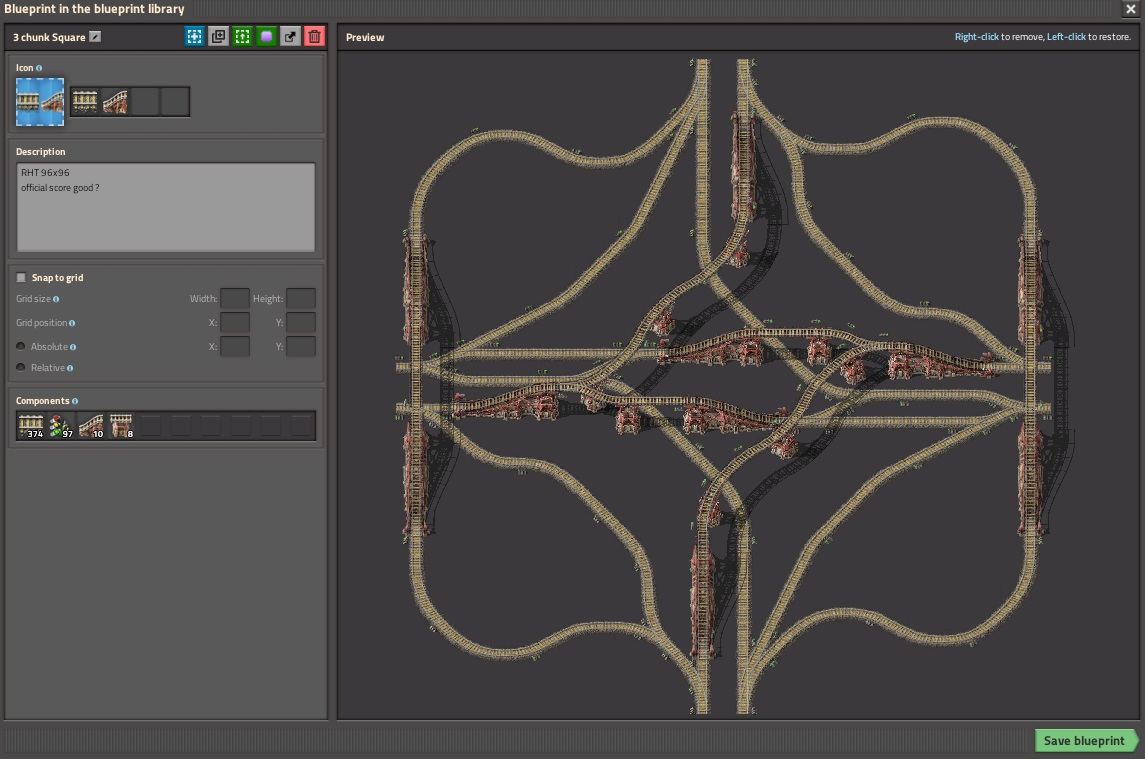The image size is (1145, 759).
Task: Click into the Description text box
Action: [166, 208]
